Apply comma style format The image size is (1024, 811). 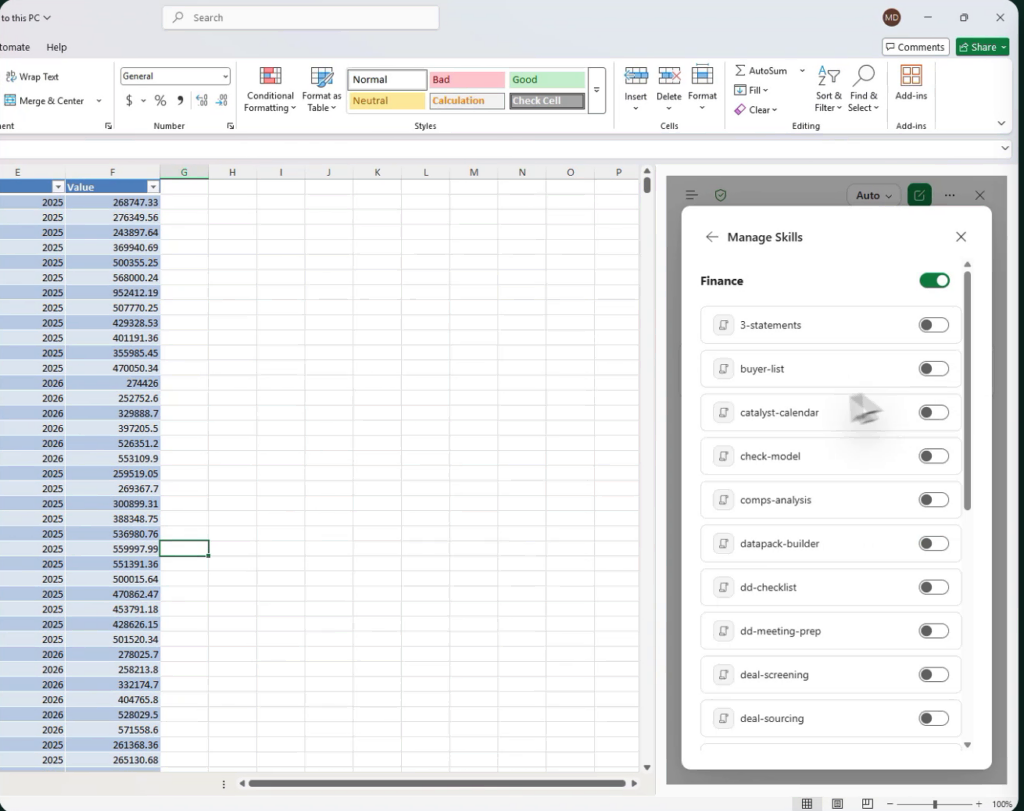[x=180, y=101]
